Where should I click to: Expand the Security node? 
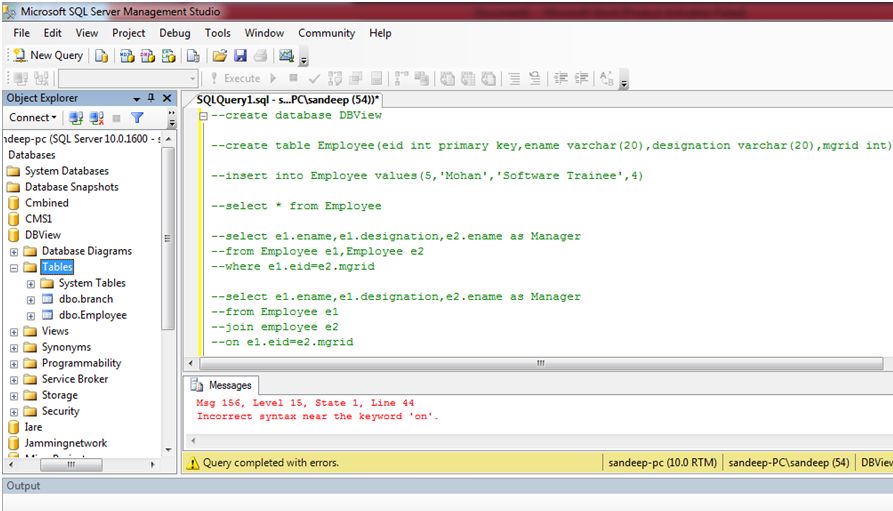(x=14, y=411)
